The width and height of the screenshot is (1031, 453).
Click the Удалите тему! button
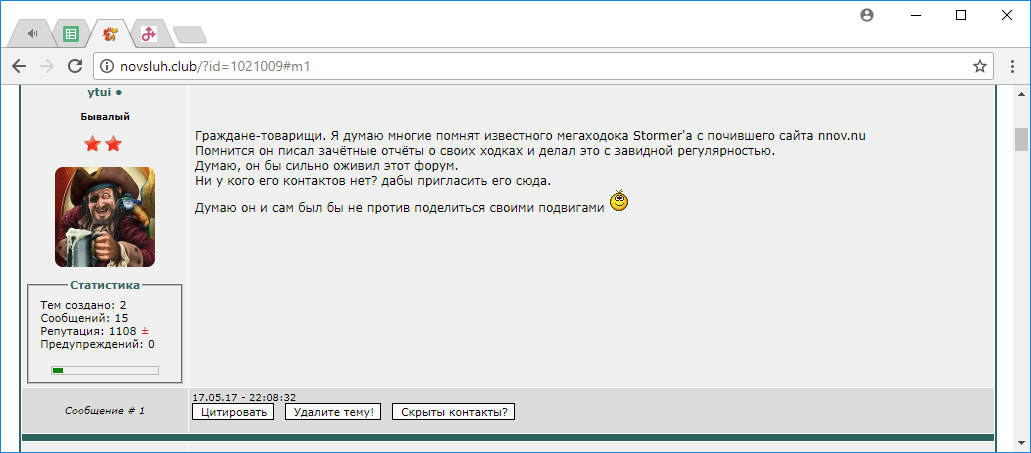333,412
